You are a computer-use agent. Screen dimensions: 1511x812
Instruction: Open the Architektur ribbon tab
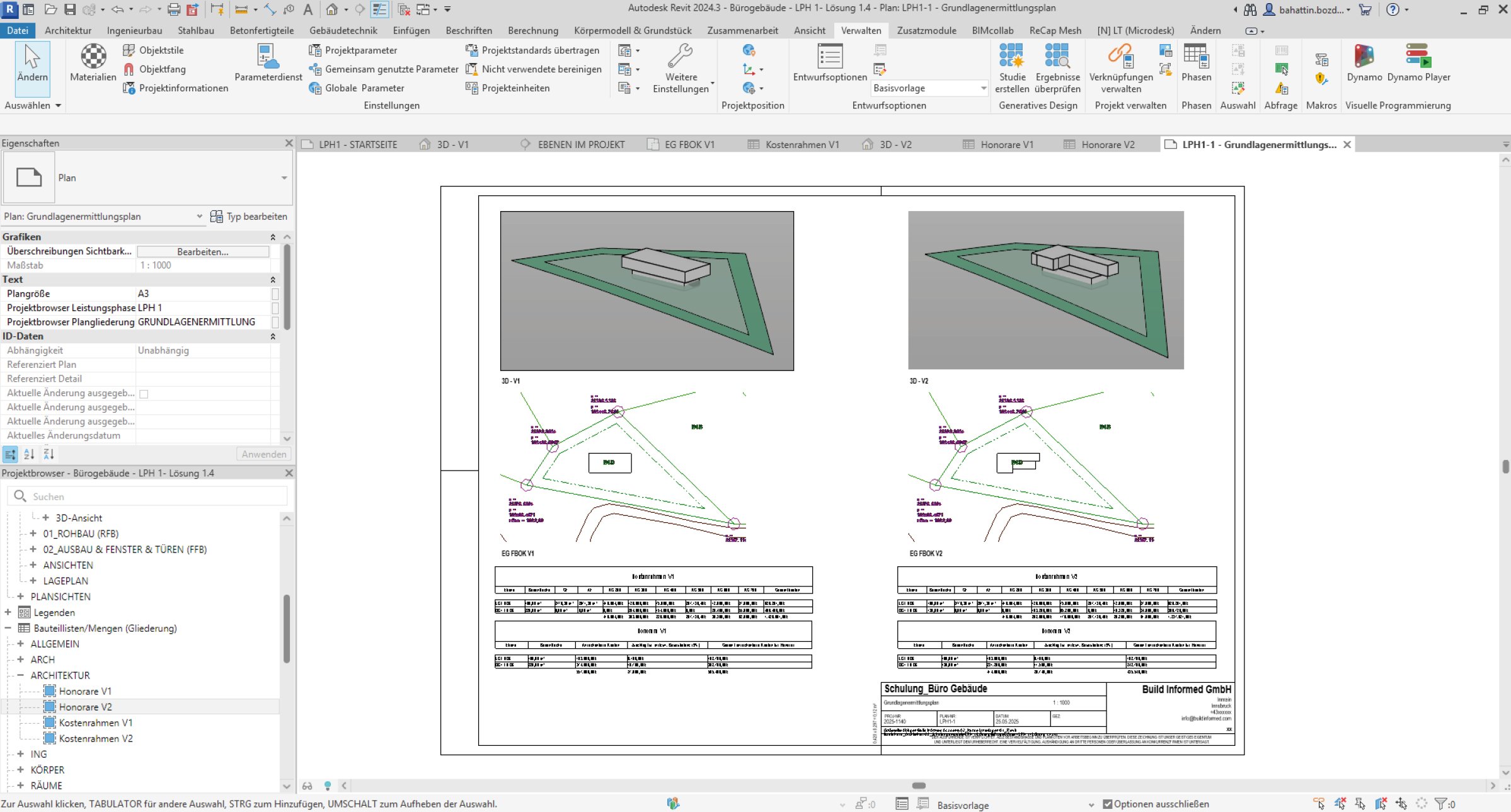click(68, 30)
